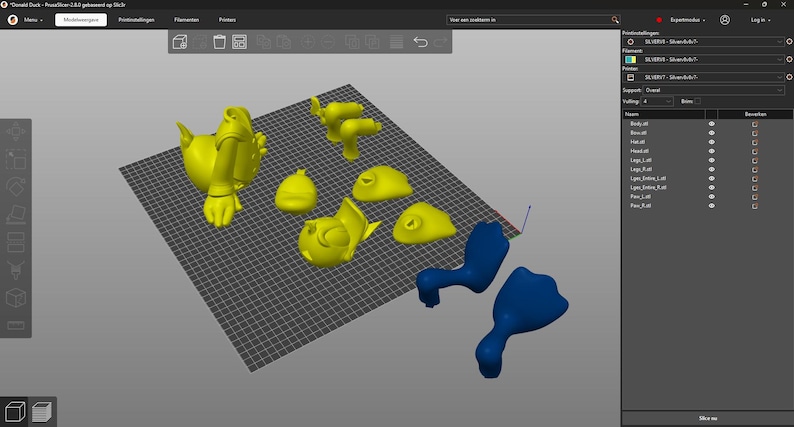Click the Delete all trash icon
The width and height of the screenshot is (794, 427).
click(x=219, y=42)
